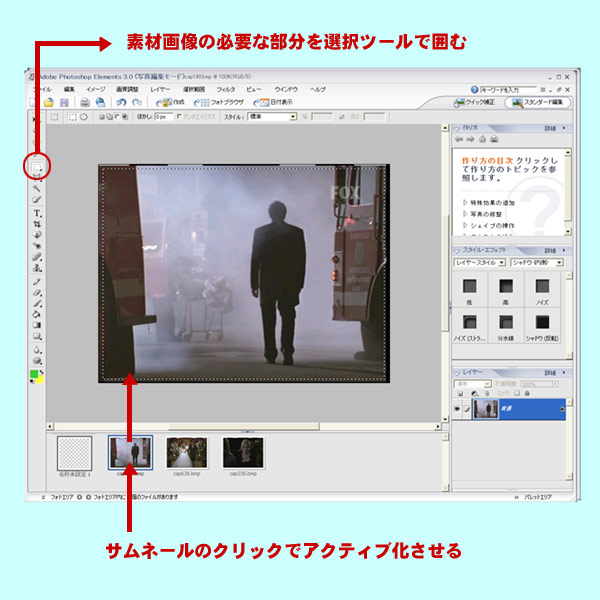Toggle eye visibility of 背景 layer
Image resolution: width=600 pixels, height=600 pixels.
coord(457,409)
